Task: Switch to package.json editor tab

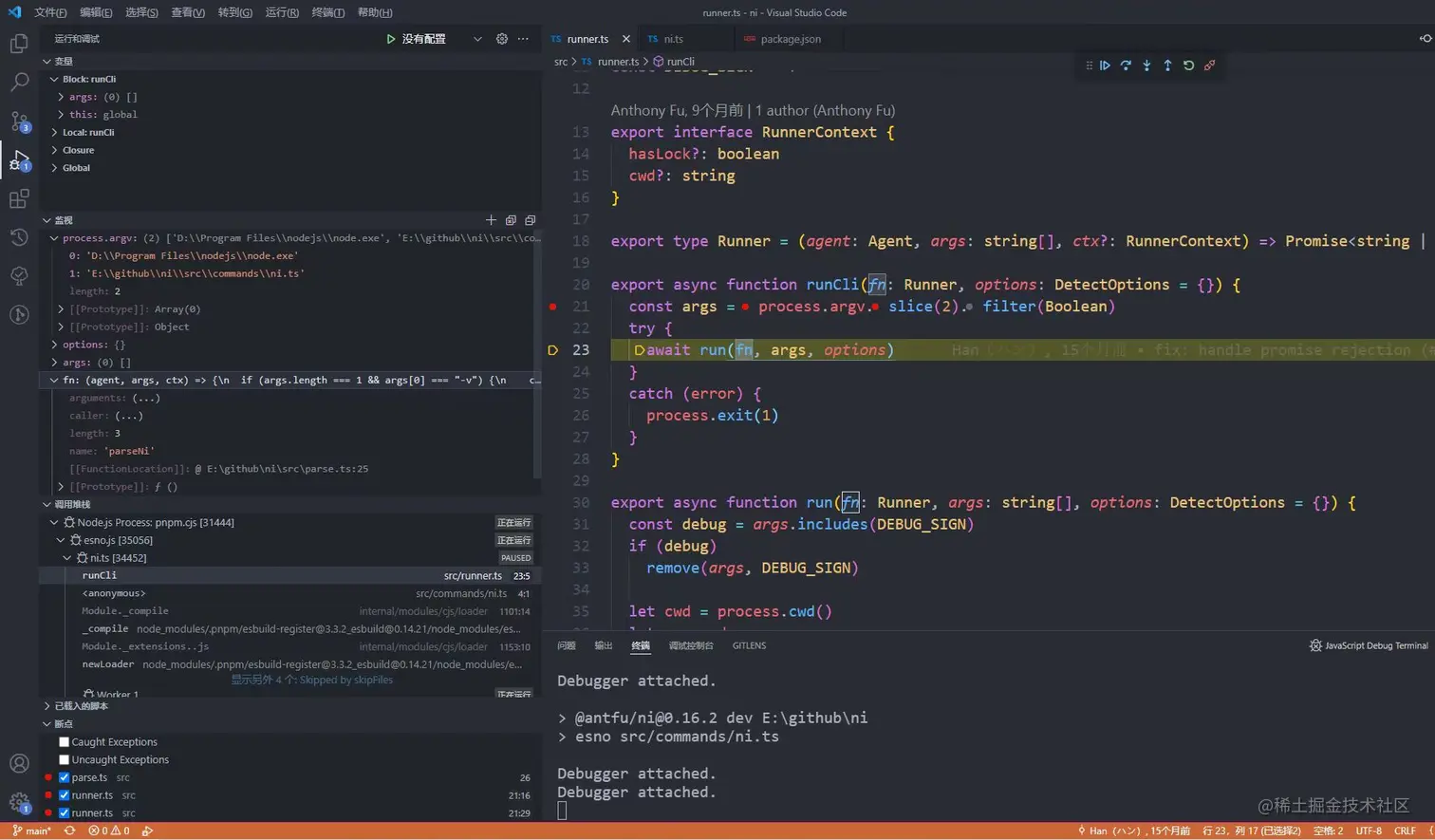Action: (x=790, y=39)
